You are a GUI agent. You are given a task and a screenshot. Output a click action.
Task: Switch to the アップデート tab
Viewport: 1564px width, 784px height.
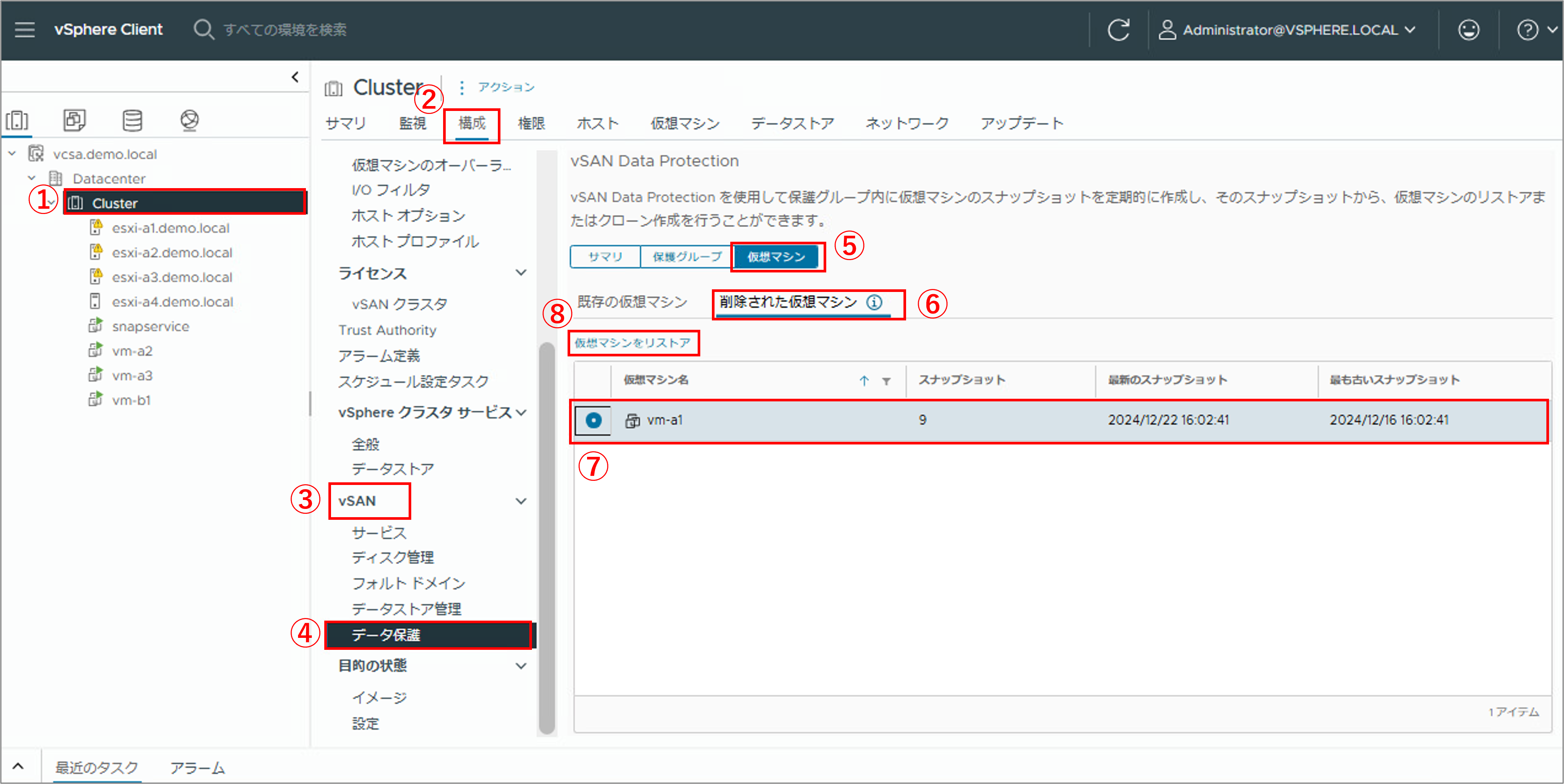tap(1022, 123)
